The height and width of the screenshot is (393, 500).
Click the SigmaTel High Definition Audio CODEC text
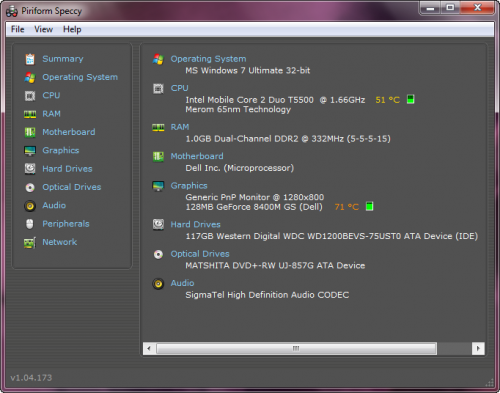click(x=267, y=295)
